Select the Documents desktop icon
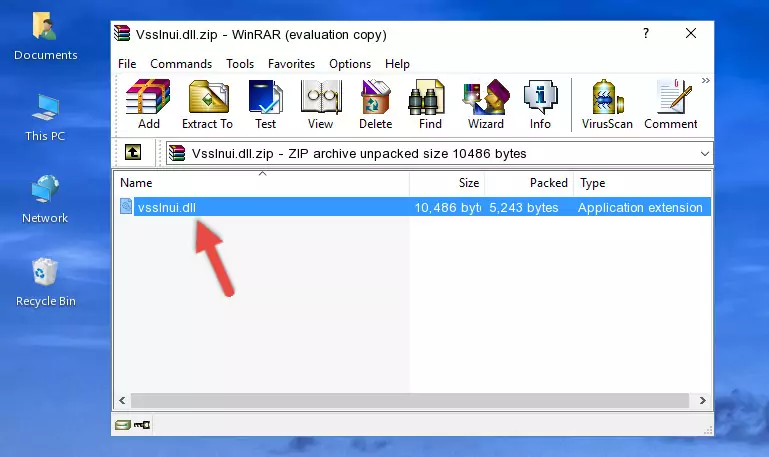 (x=46, y=37)
